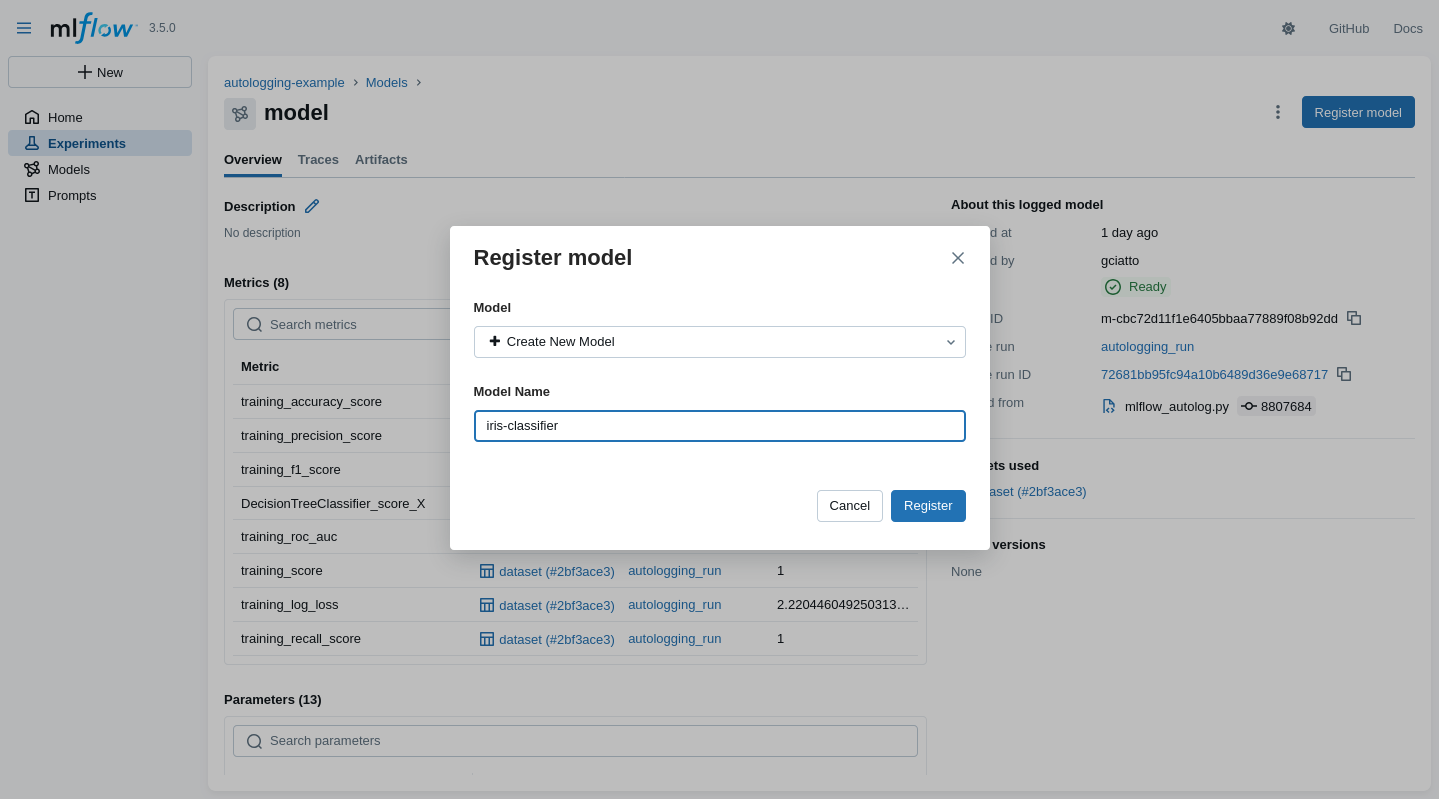
Task: Click the Model Name input field
Action: [x=719, y=426]
